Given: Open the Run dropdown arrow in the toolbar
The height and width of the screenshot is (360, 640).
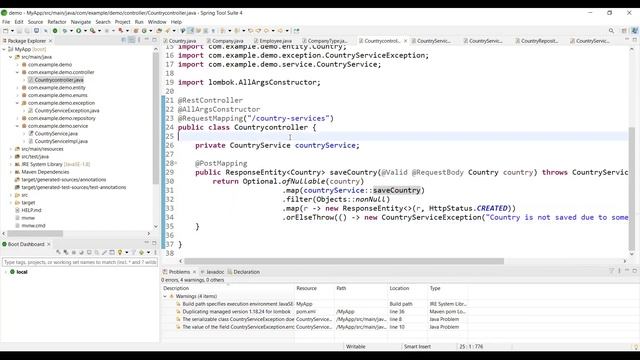Looking at the screenshot, I should [x=85, y=31].
